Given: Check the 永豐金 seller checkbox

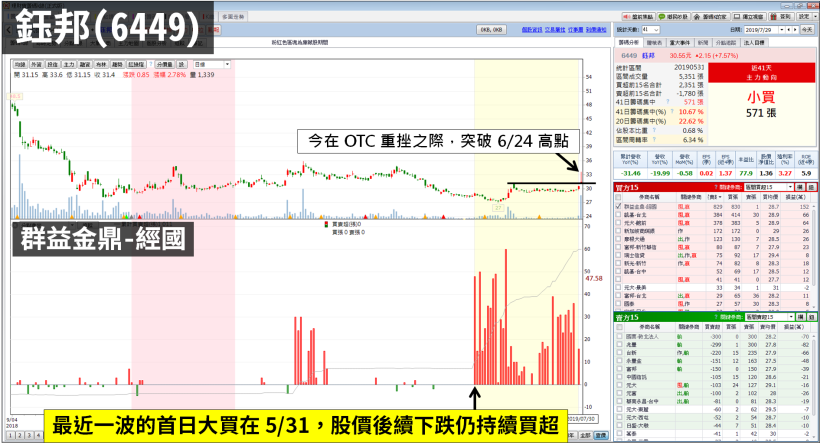Looking at the screenshot, I should tap(619, 361).
